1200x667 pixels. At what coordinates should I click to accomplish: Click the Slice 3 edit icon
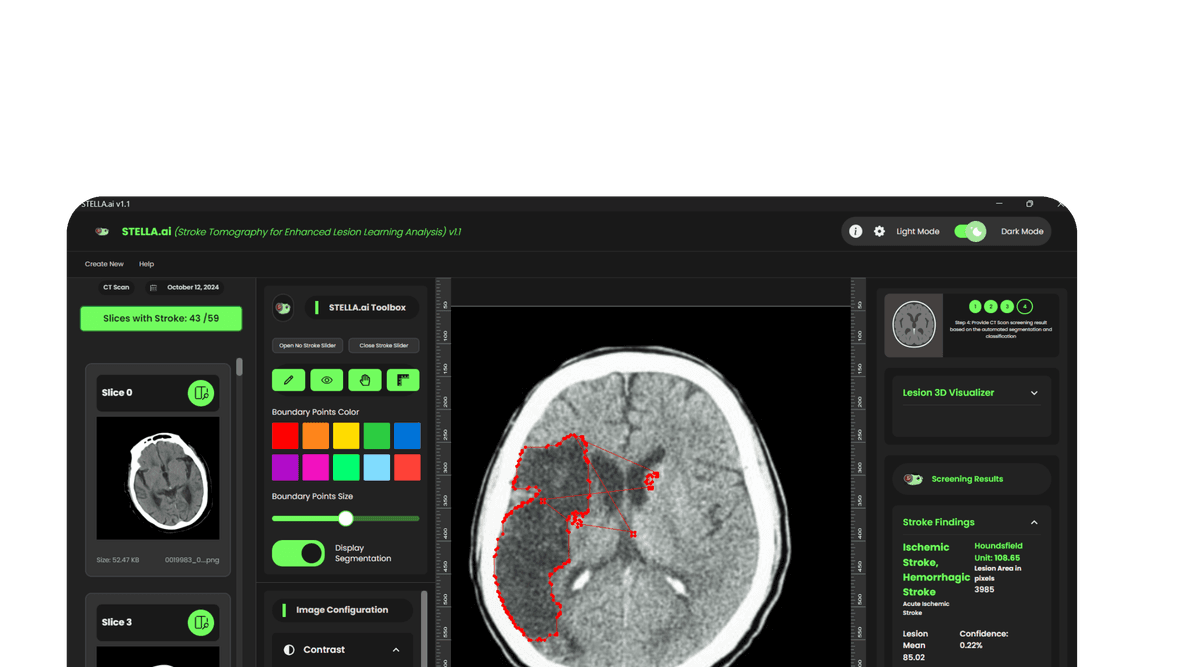coord(201,623)
